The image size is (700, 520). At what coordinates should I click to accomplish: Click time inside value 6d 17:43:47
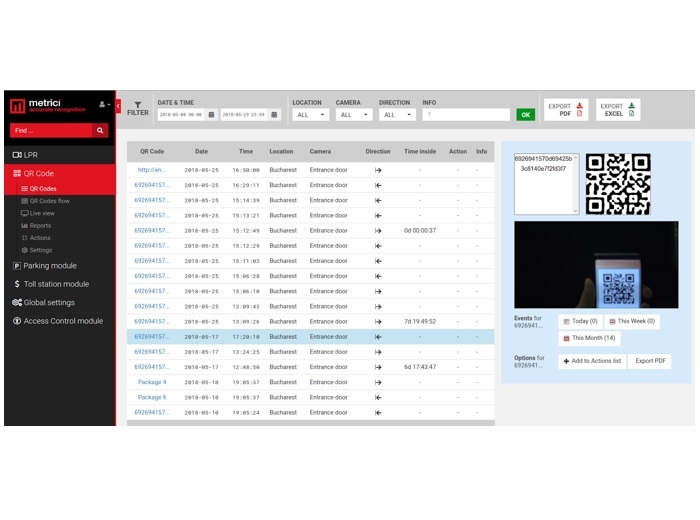tap(420, 367)
